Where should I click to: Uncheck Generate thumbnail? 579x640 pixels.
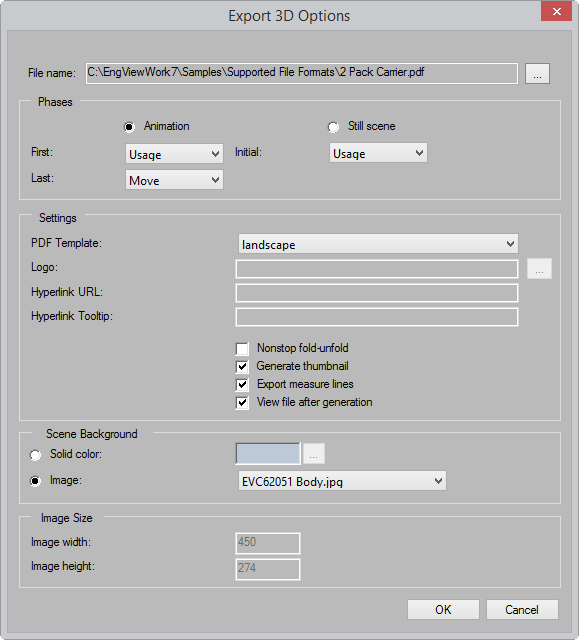tap(242, 367)
